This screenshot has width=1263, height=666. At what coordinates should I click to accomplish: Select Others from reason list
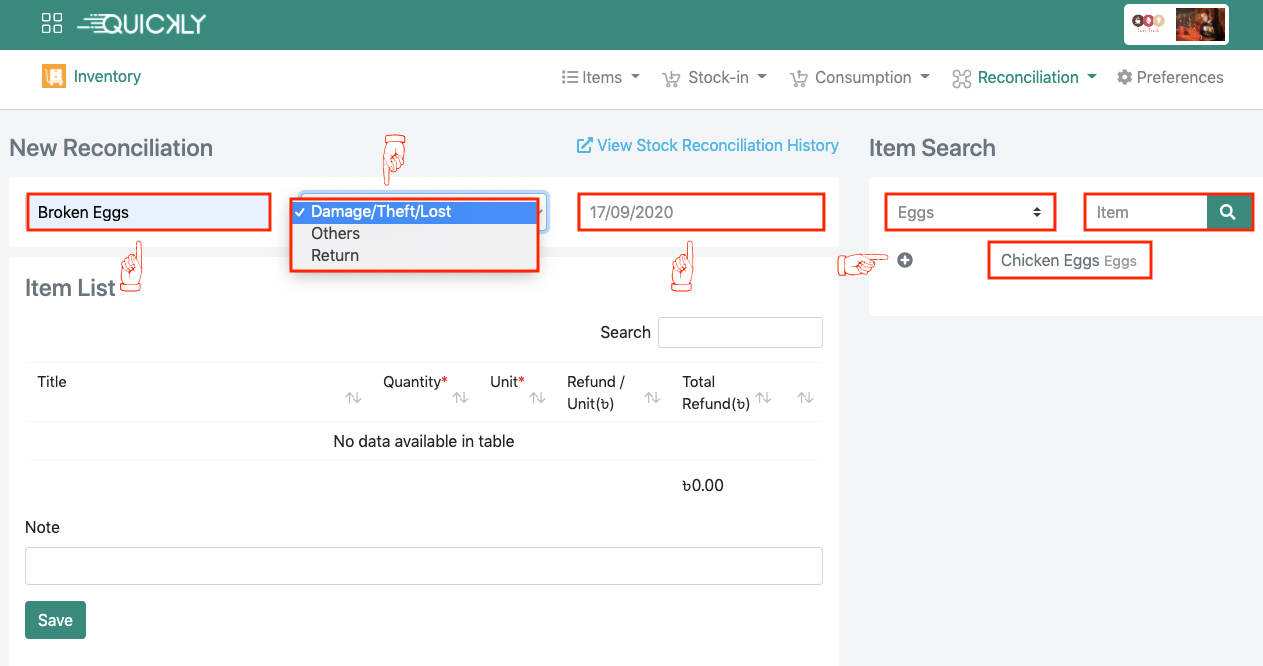coord(335,233)
